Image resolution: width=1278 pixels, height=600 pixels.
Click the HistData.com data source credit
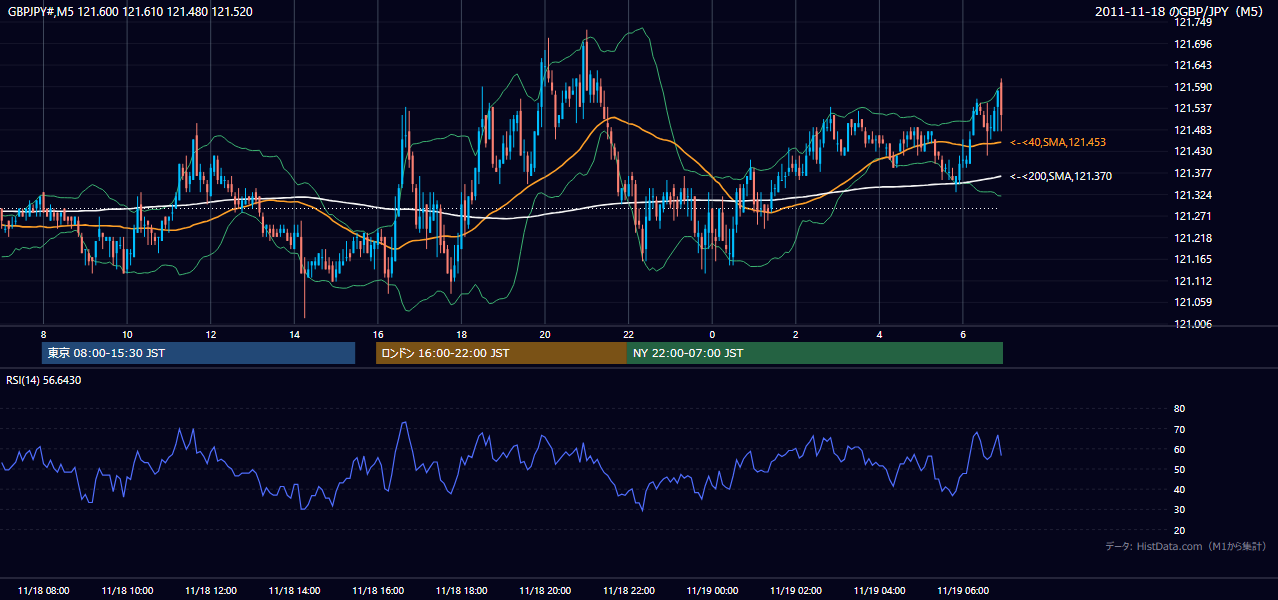1186,546
